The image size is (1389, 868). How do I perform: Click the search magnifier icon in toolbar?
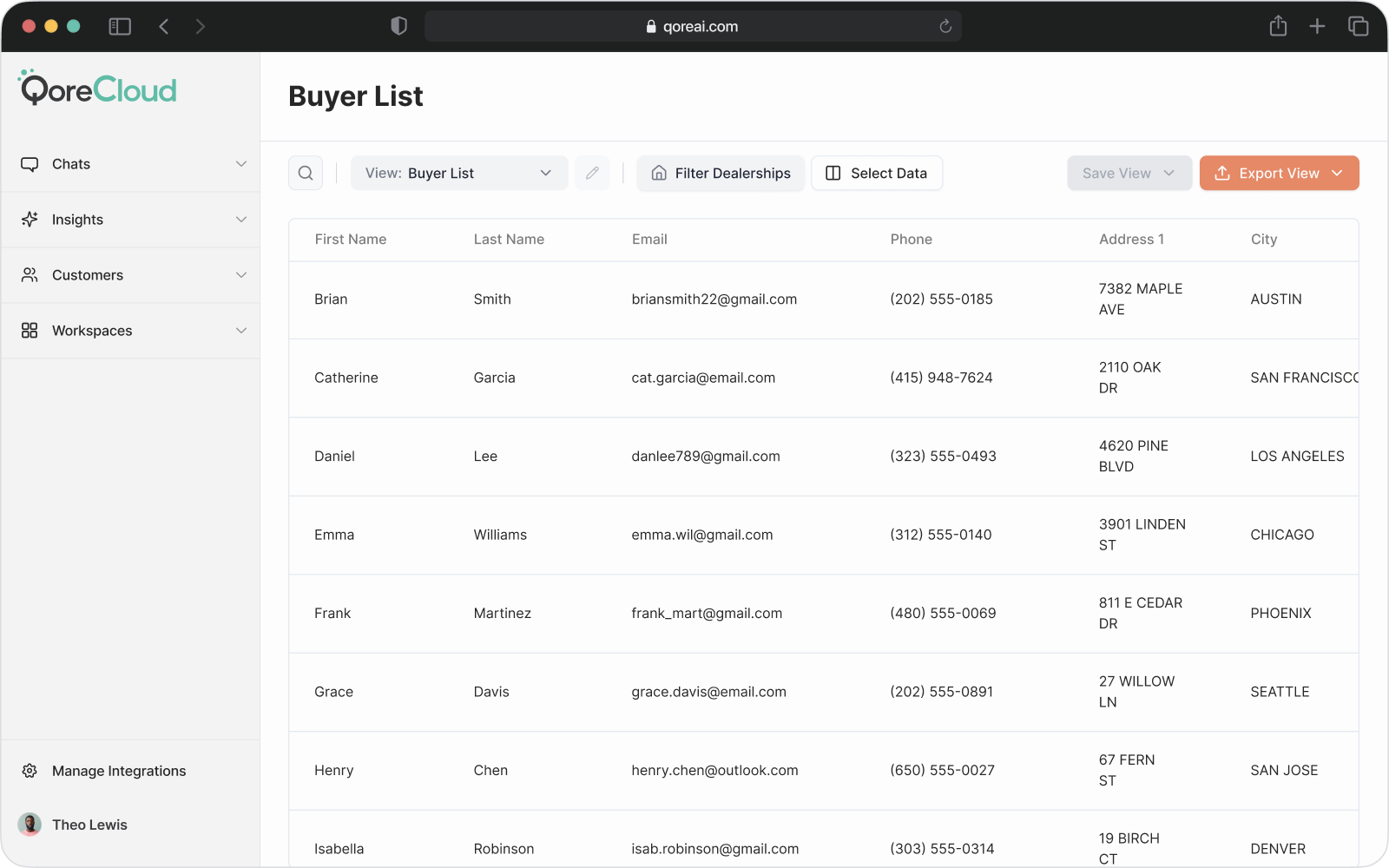click(306, 173)
